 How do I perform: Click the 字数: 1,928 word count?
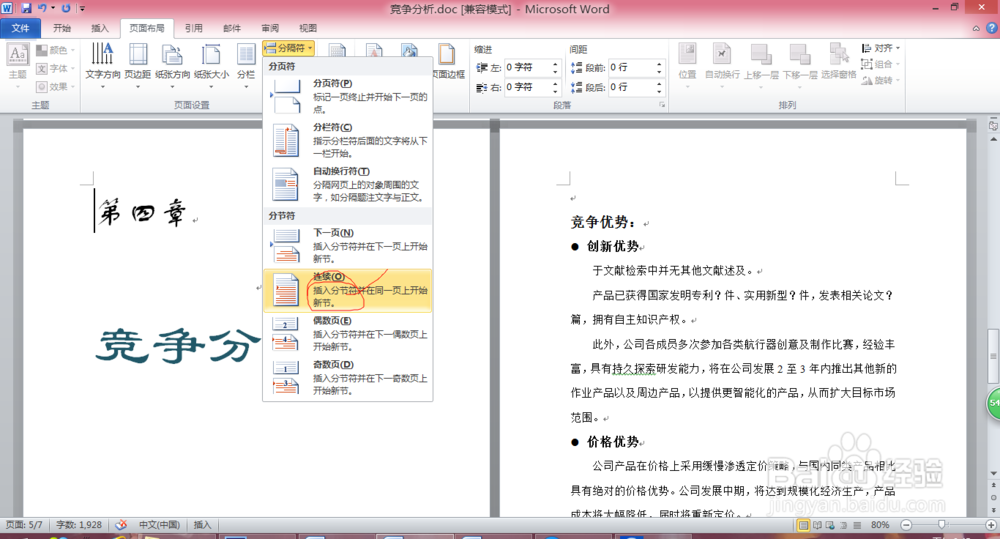tap(79, 525)
